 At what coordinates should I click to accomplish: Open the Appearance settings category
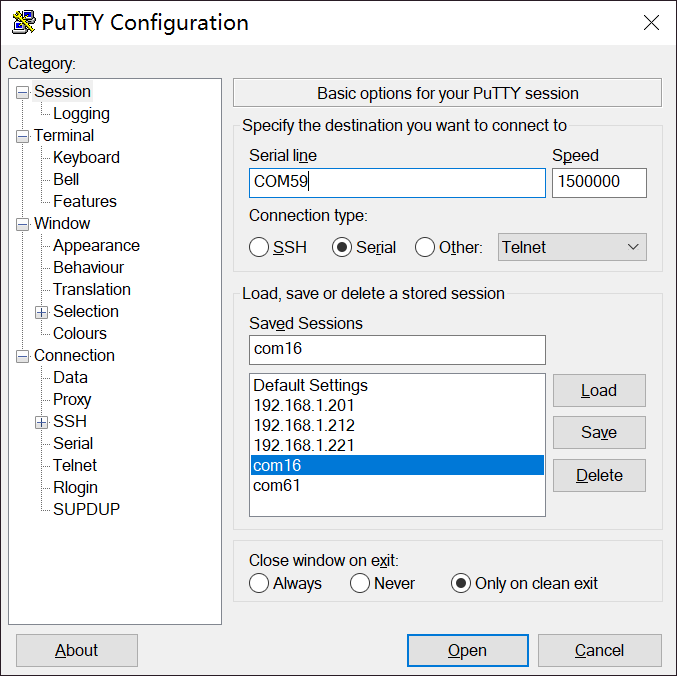96,246
